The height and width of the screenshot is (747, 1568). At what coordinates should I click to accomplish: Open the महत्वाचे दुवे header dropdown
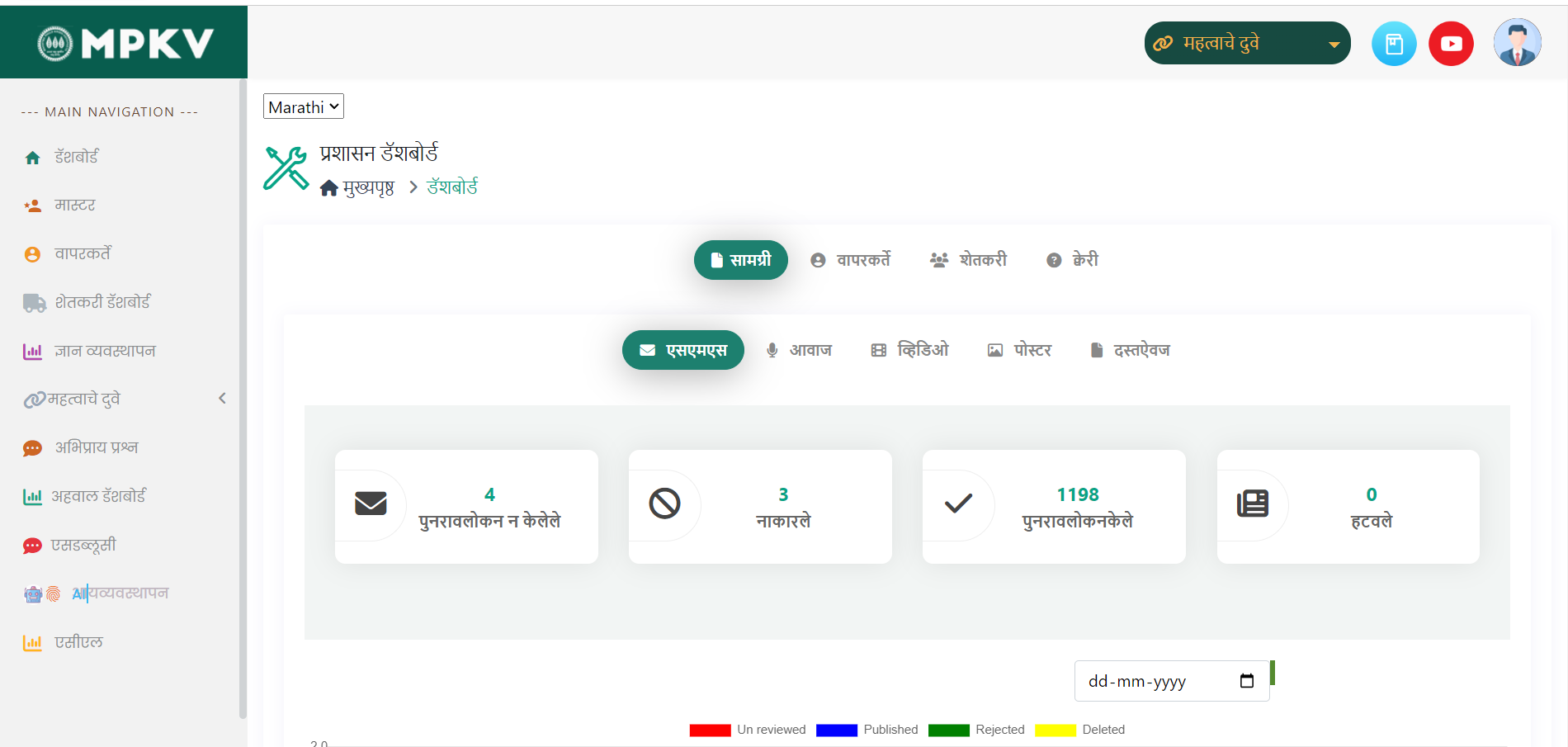coord(1247,43)
